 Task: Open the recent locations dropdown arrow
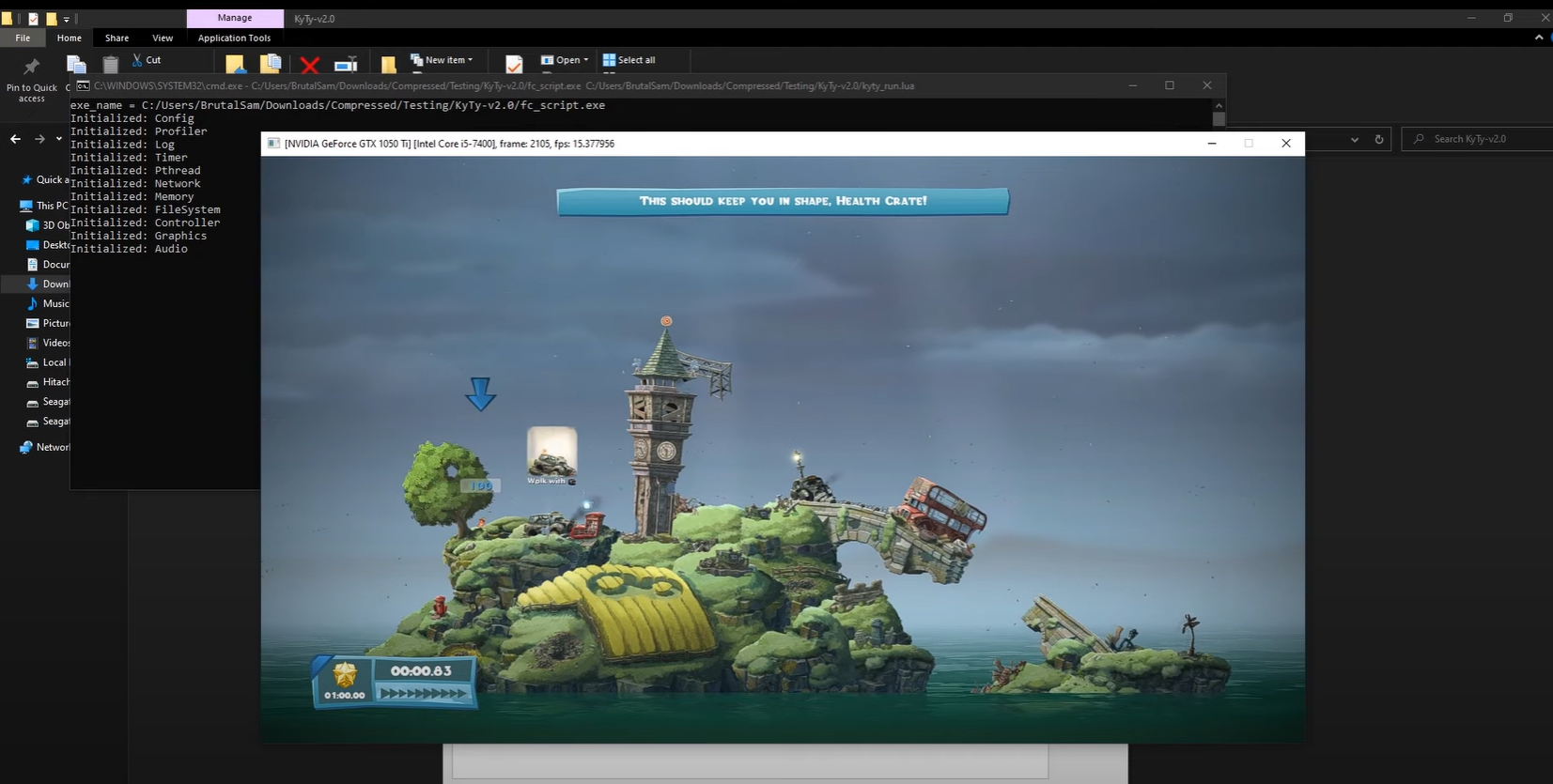tap(59, 139)
